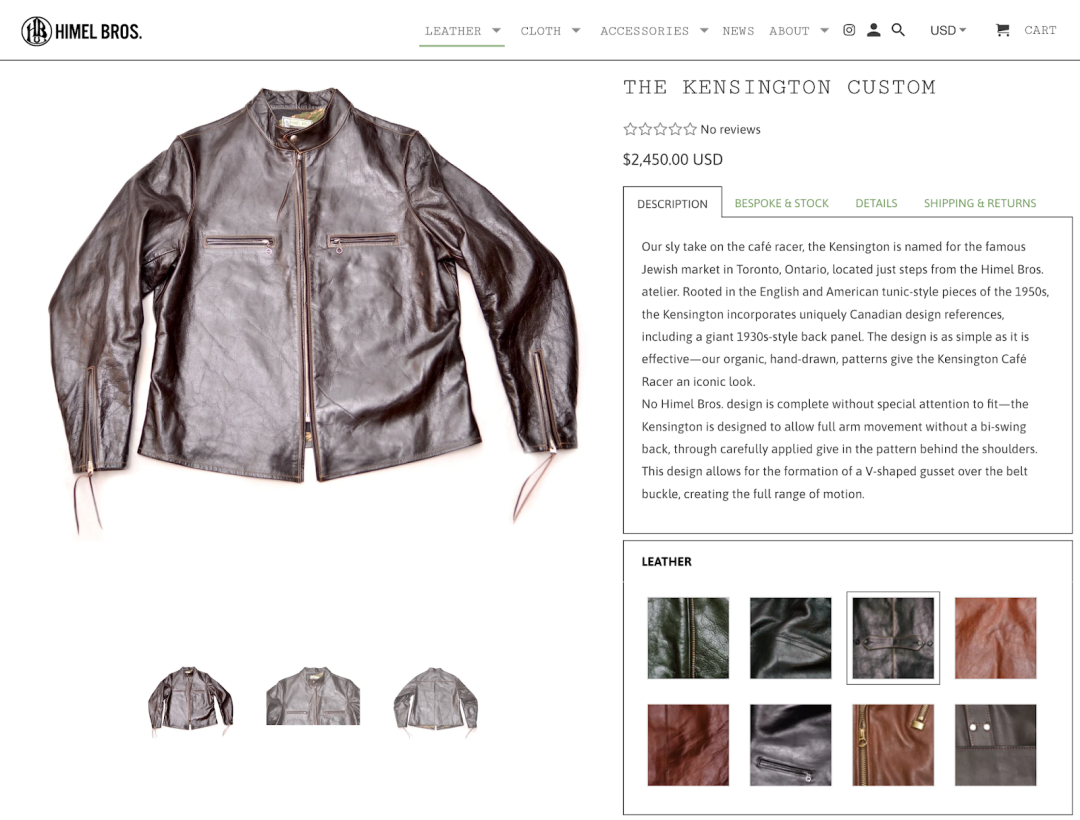Click the search magnifier icon
The width and height of the screenshot is (1080, 820).
click(x=898, y=30)
